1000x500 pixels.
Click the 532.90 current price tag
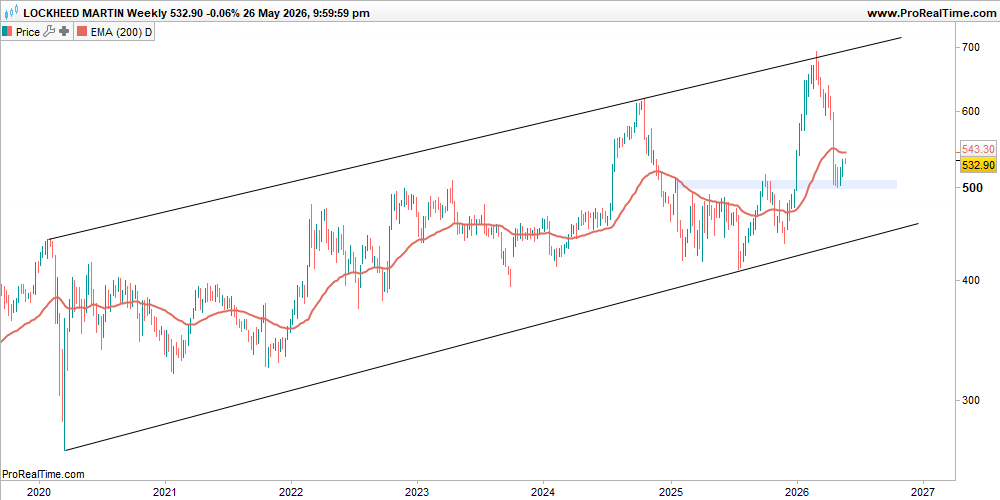point(979,165)
